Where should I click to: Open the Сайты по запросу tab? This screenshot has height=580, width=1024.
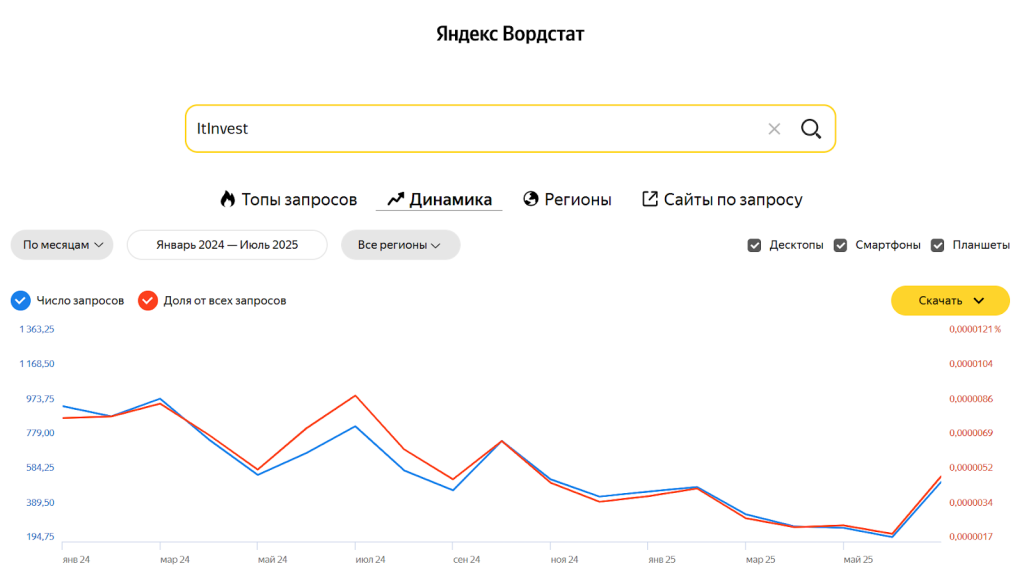[733, 199]
